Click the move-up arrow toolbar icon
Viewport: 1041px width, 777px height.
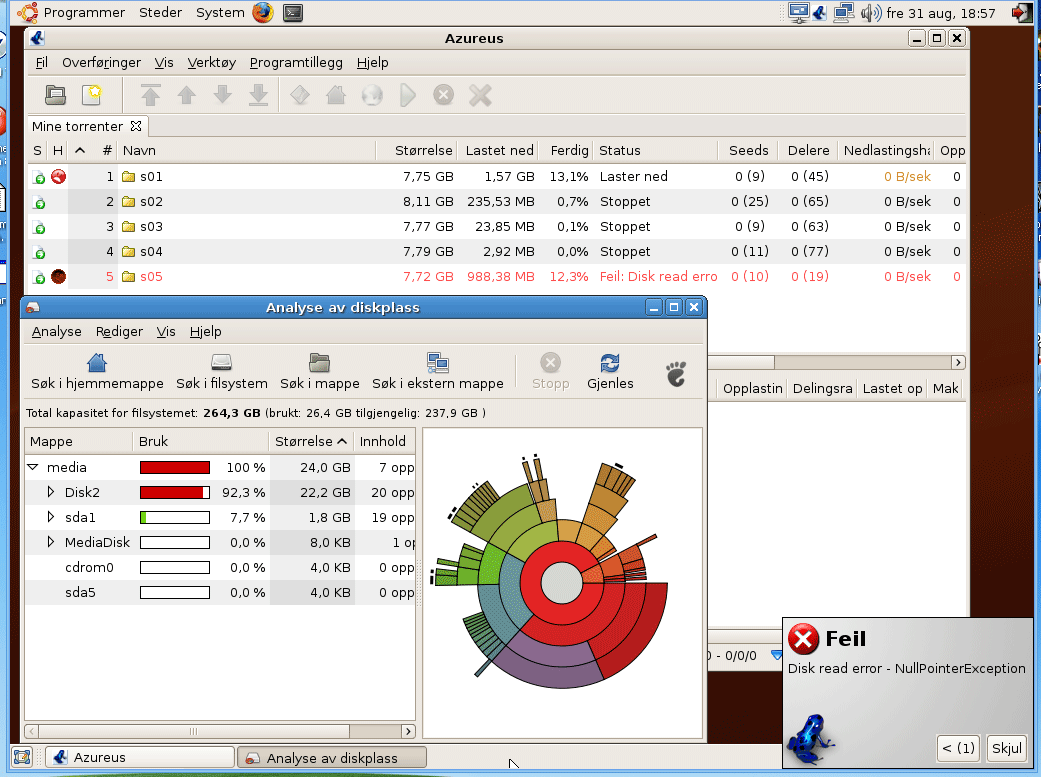tap(187, 95)
